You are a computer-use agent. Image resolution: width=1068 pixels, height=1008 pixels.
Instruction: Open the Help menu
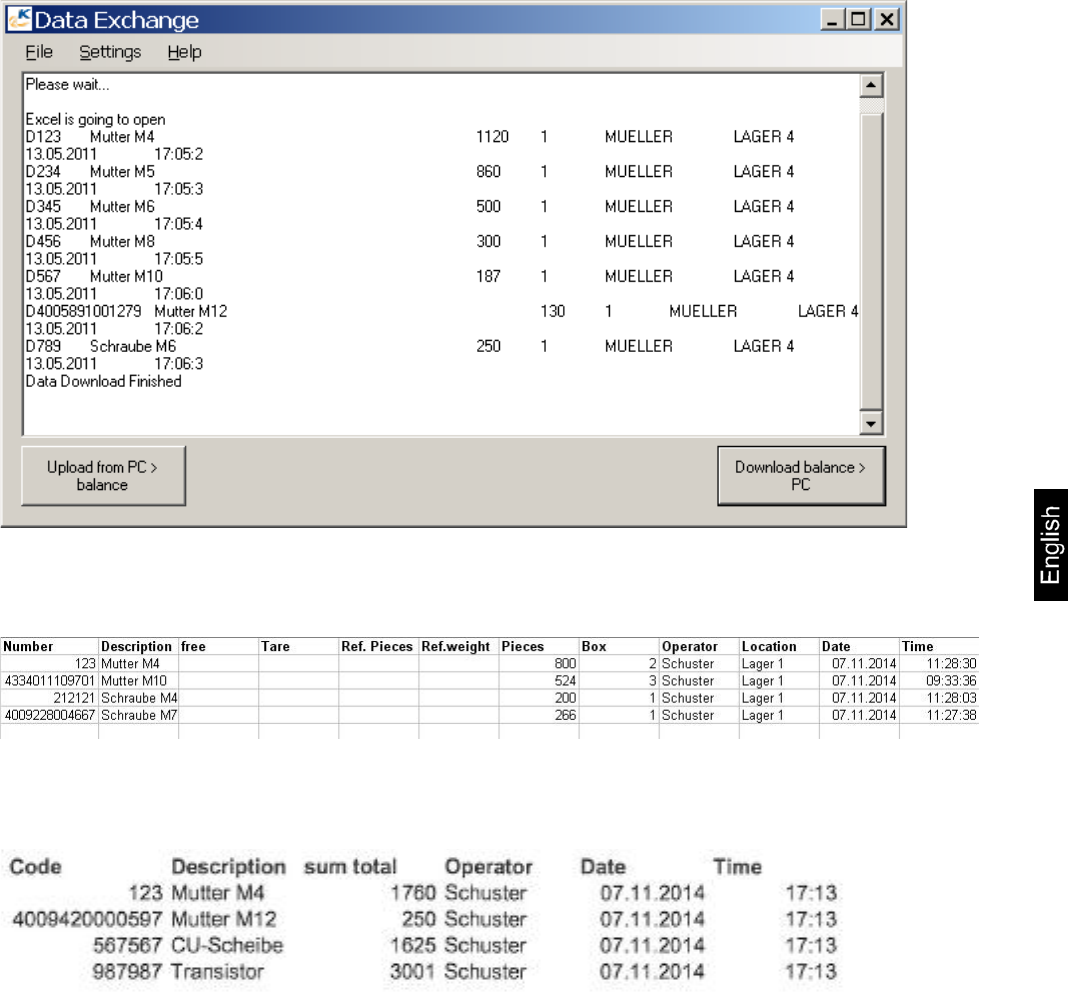click(x=185, y=52)
